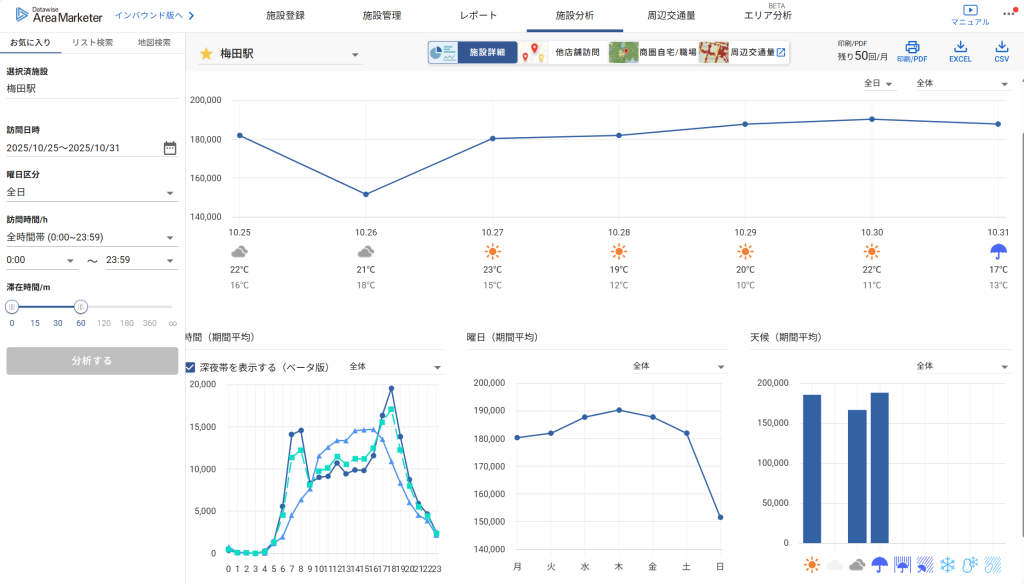This screenshot has height=584, width=1024.
Task: Click the 他店舗訪問 view button
Action: pyautogui.click(x=565, y=52)
